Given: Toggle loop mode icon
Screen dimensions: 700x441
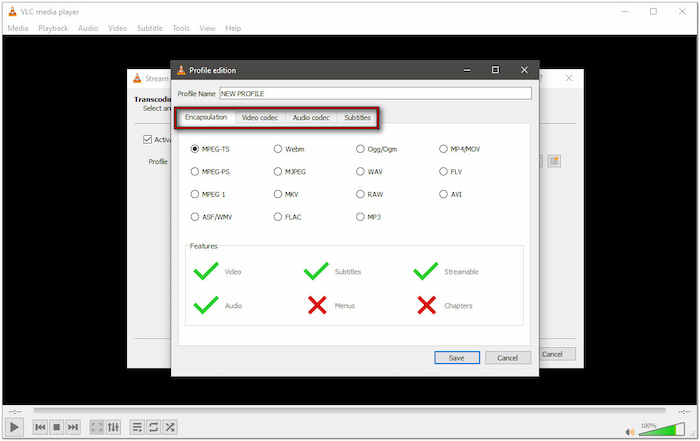Looking at the screenshot, I should (153, 427).
